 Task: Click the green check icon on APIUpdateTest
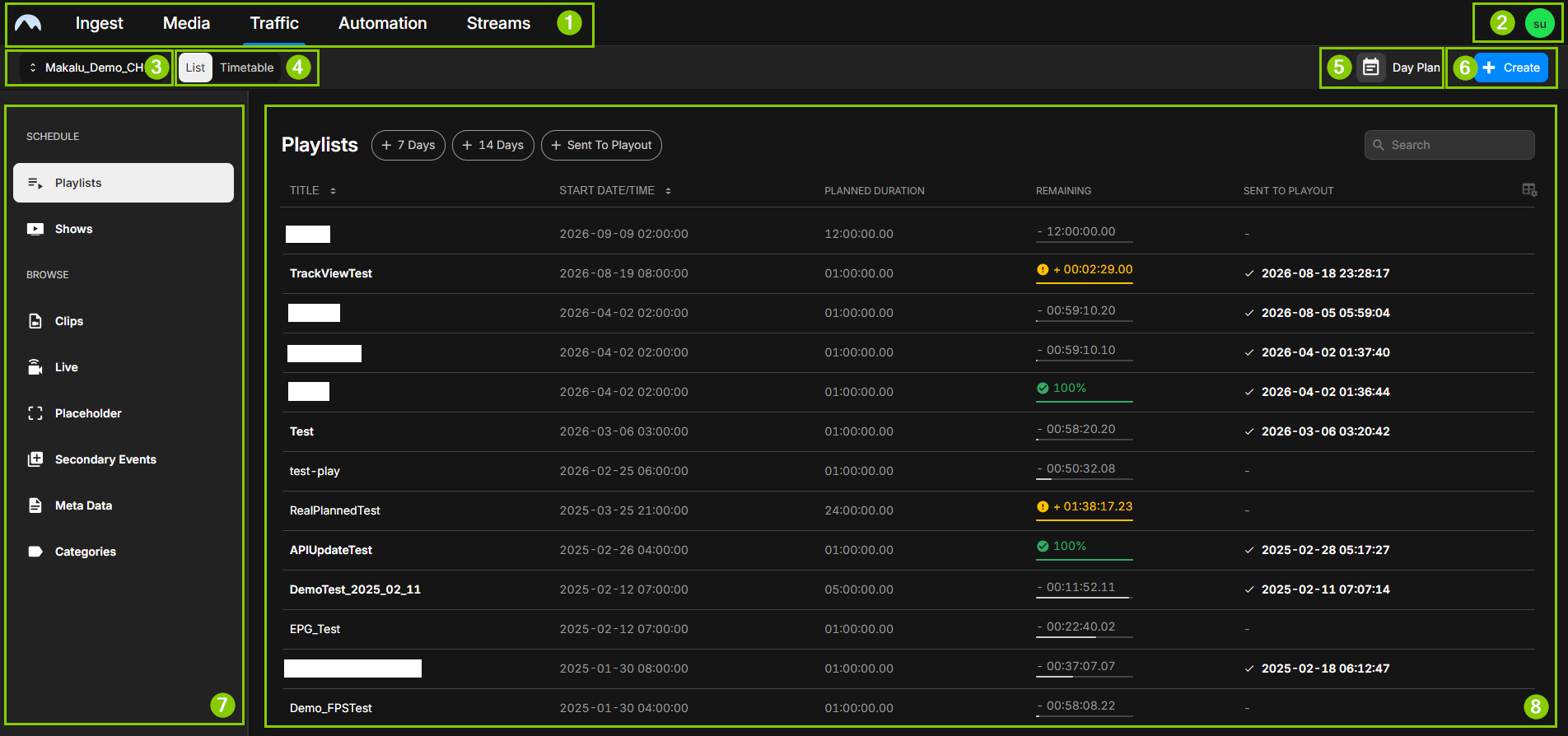1043,546
